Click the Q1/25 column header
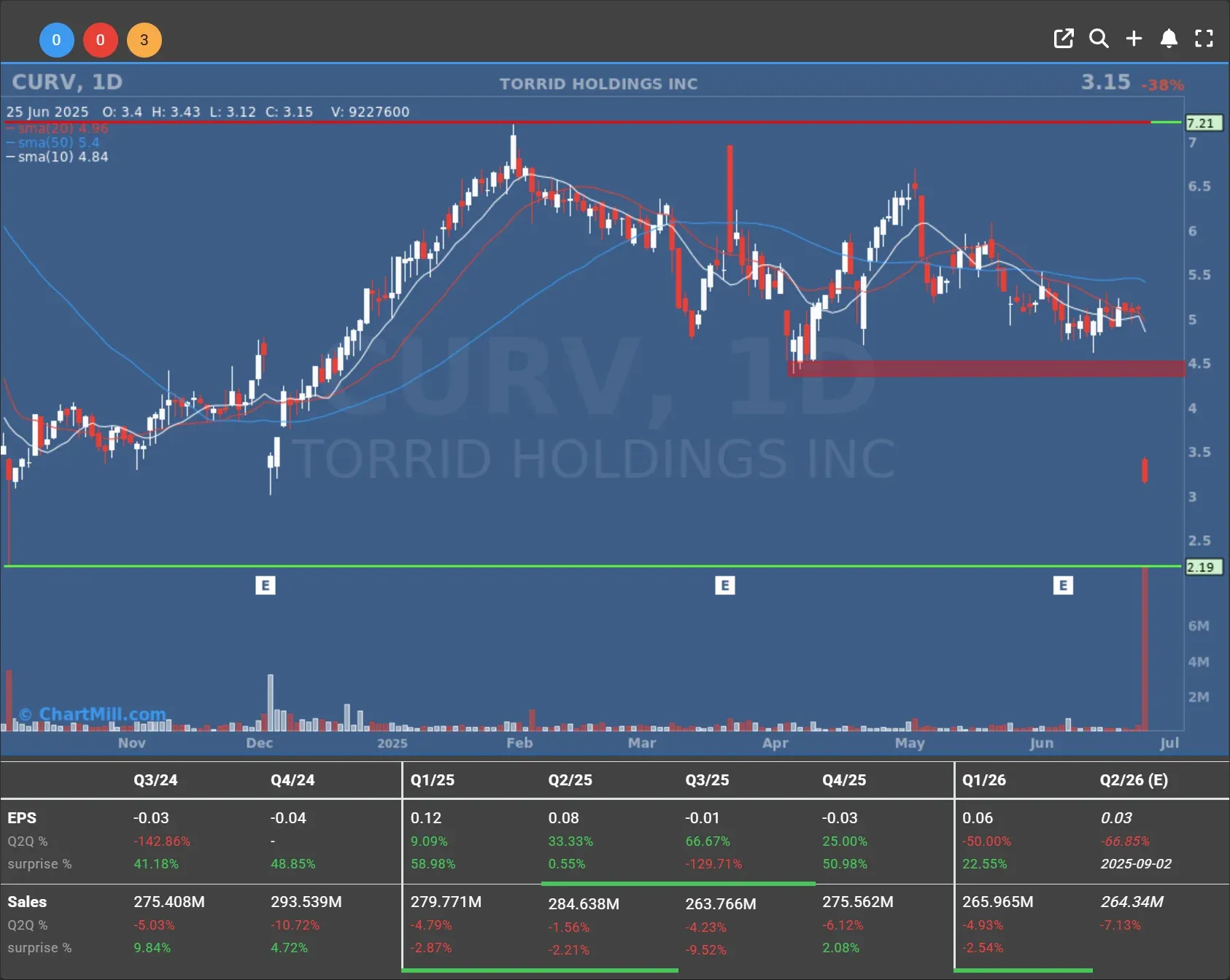 [433, 780]
